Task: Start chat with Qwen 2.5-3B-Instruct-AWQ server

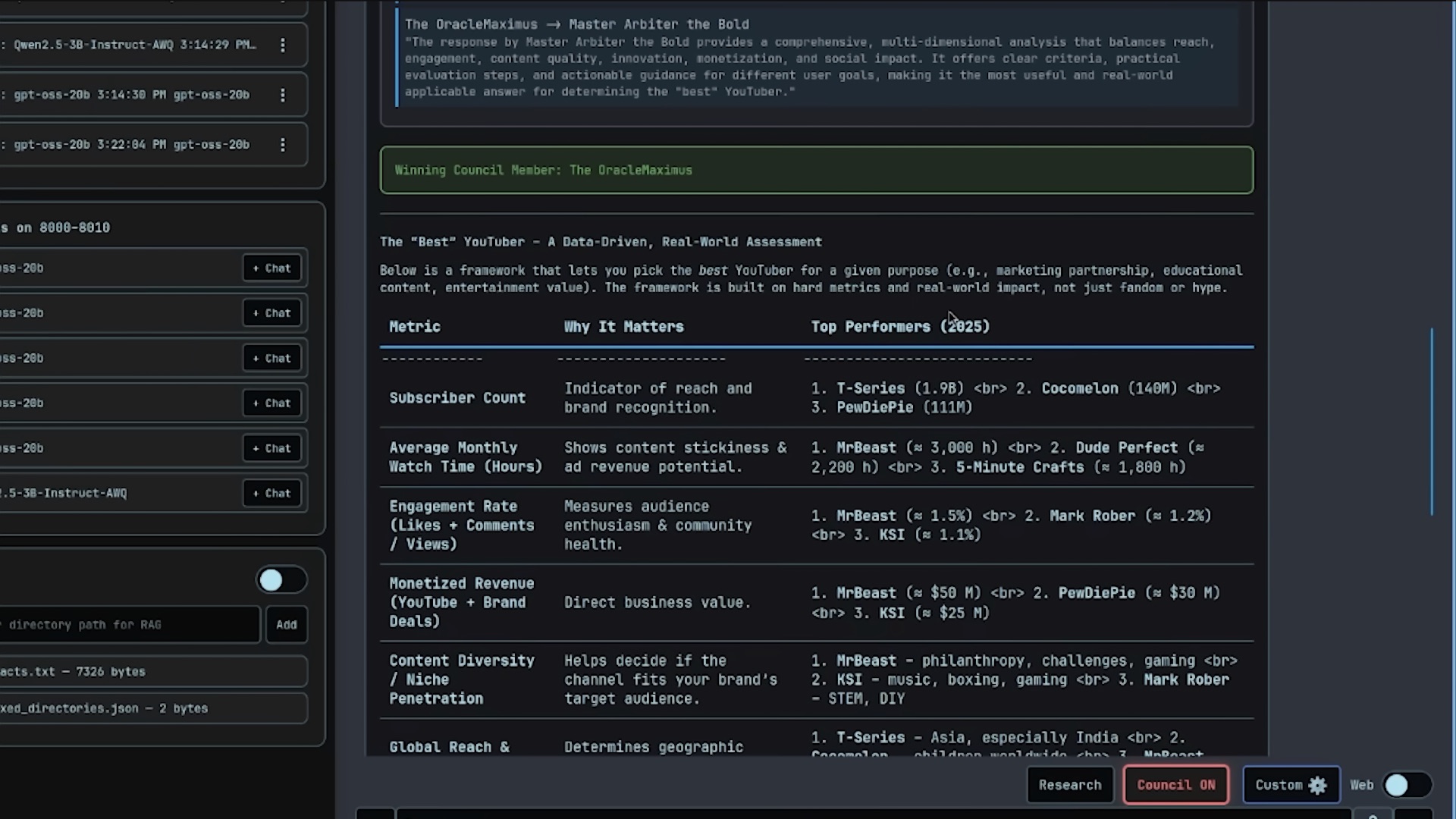Action: coord(271,494)
